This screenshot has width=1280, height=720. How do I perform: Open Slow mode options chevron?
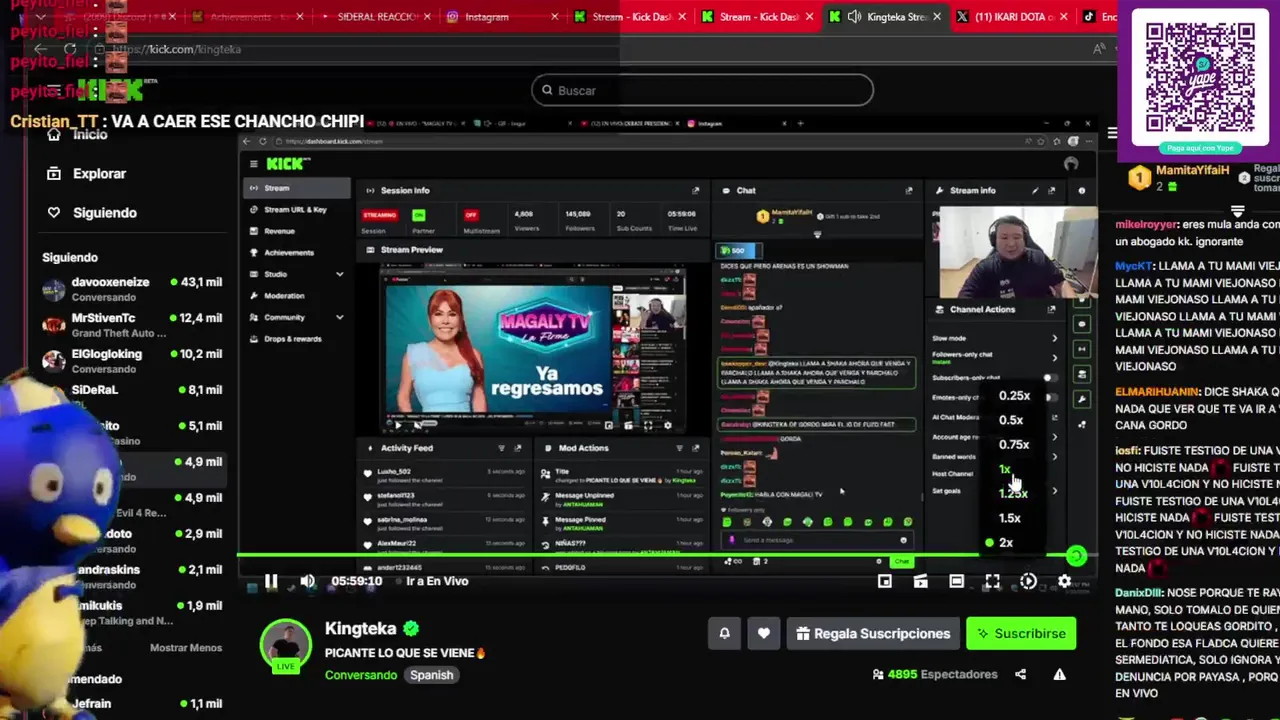(x=1054, y=338)
